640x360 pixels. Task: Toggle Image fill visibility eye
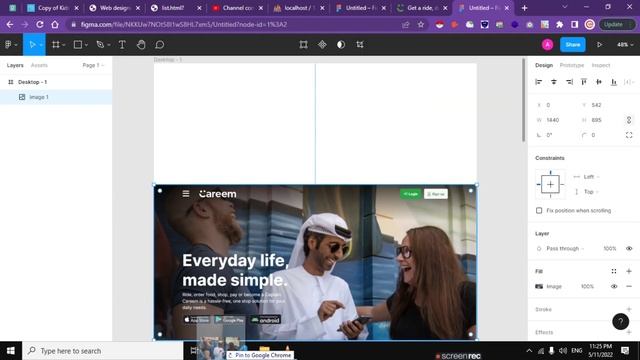click(x=614, y=287)
